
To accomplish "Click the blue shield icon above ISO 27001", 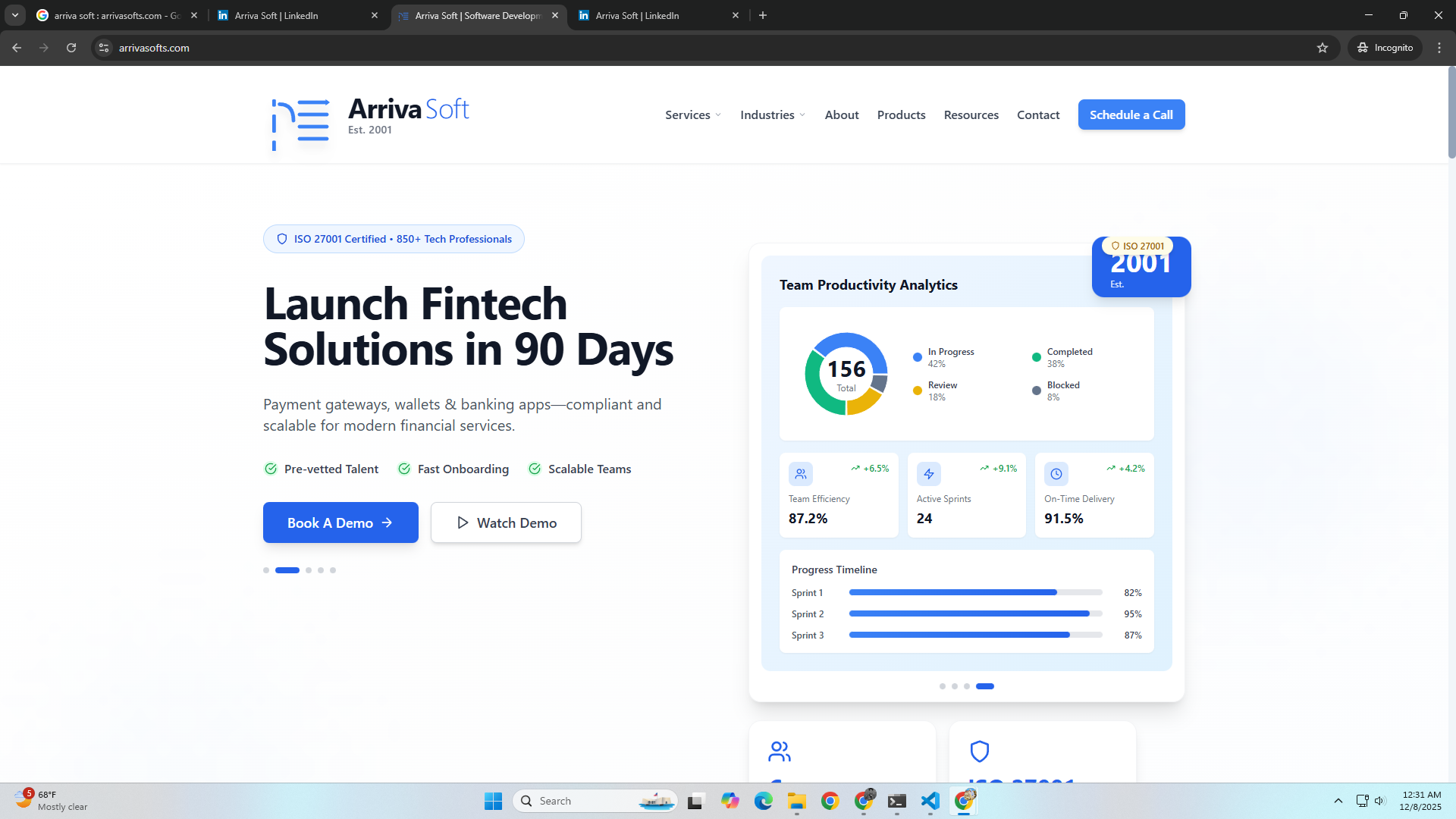I will point(980,752).
